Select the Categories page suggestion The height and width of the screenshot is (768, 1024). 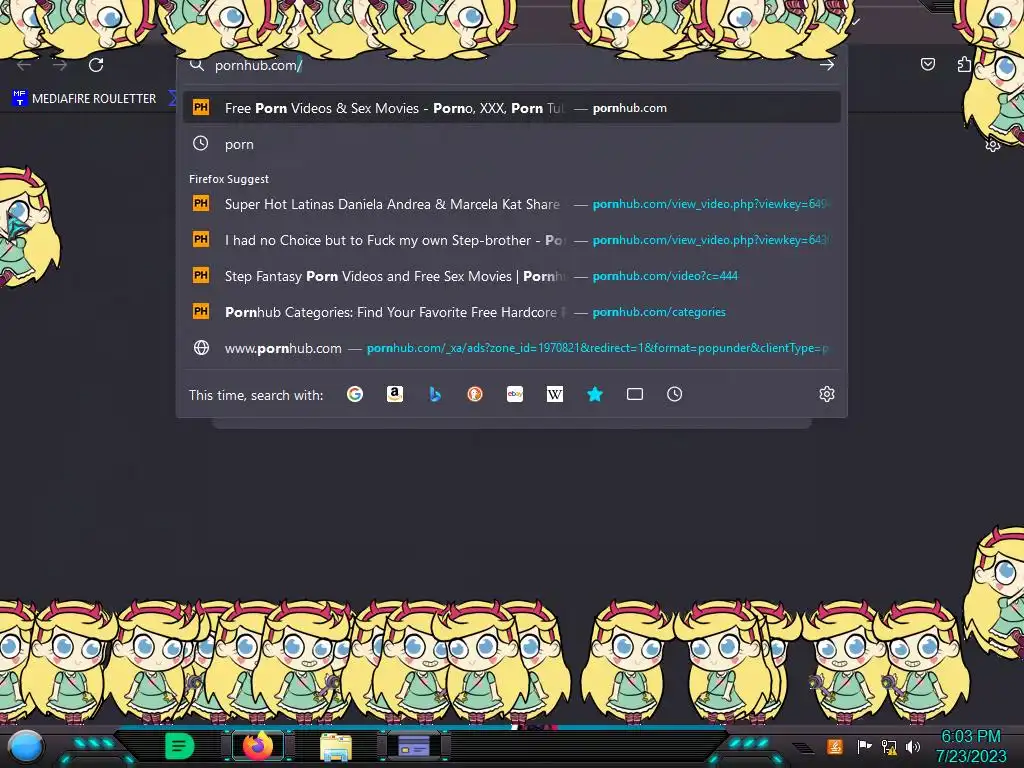tap(511, 312)
